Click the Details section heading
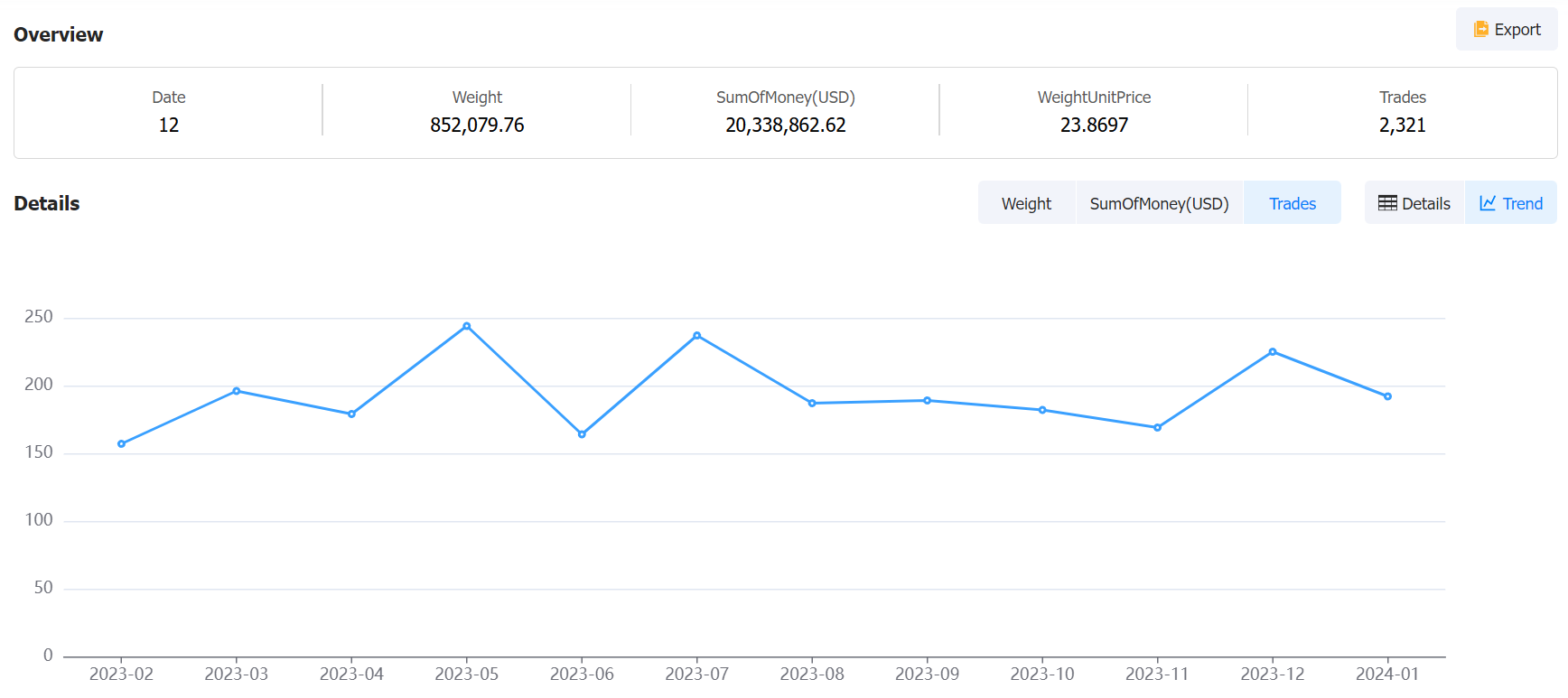Viewport: 1568px width, 698px height. point(47,203)
